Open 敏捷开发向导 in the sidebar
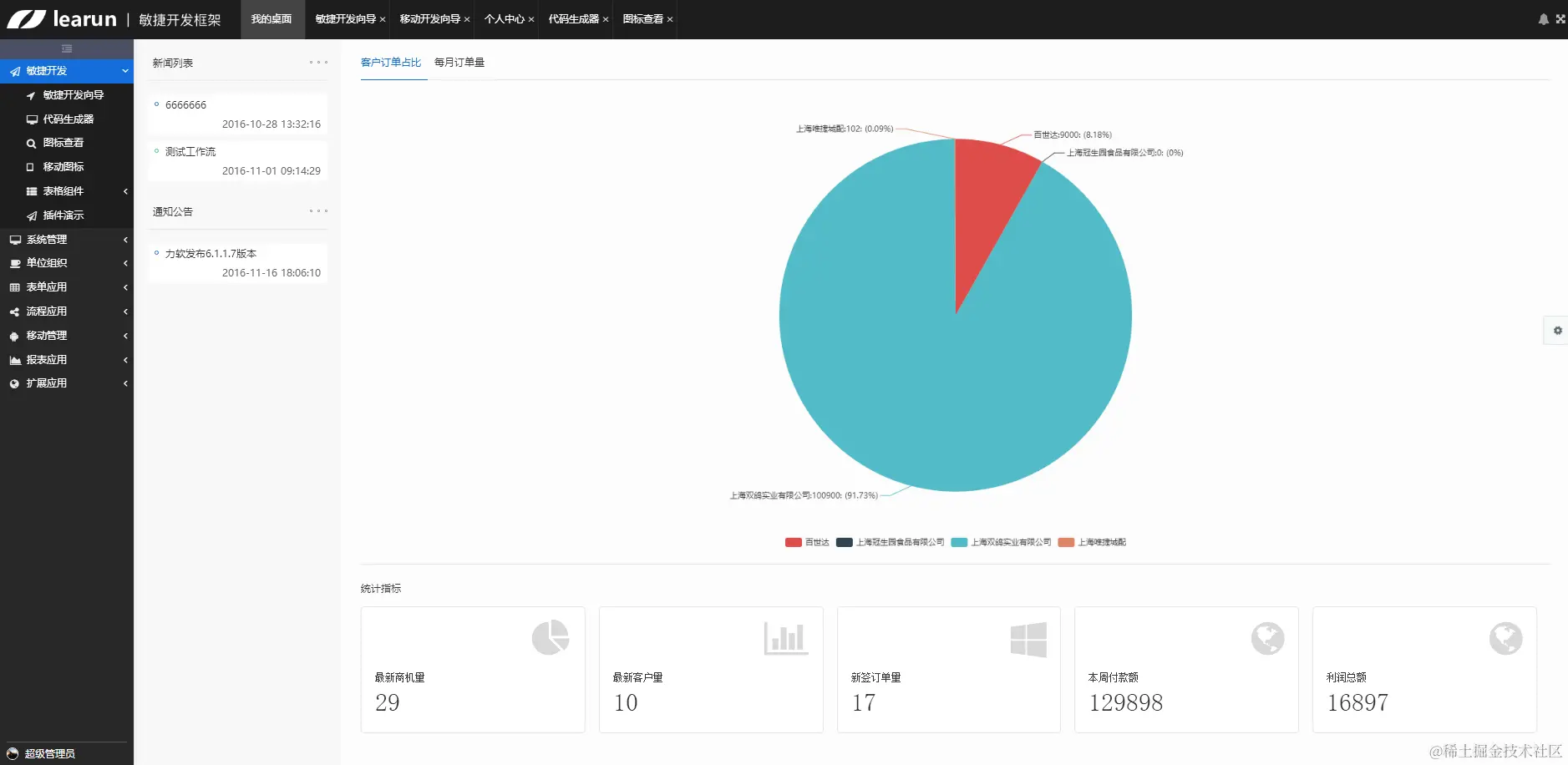Screen dimensions: 1568x765 pos(67,95)
